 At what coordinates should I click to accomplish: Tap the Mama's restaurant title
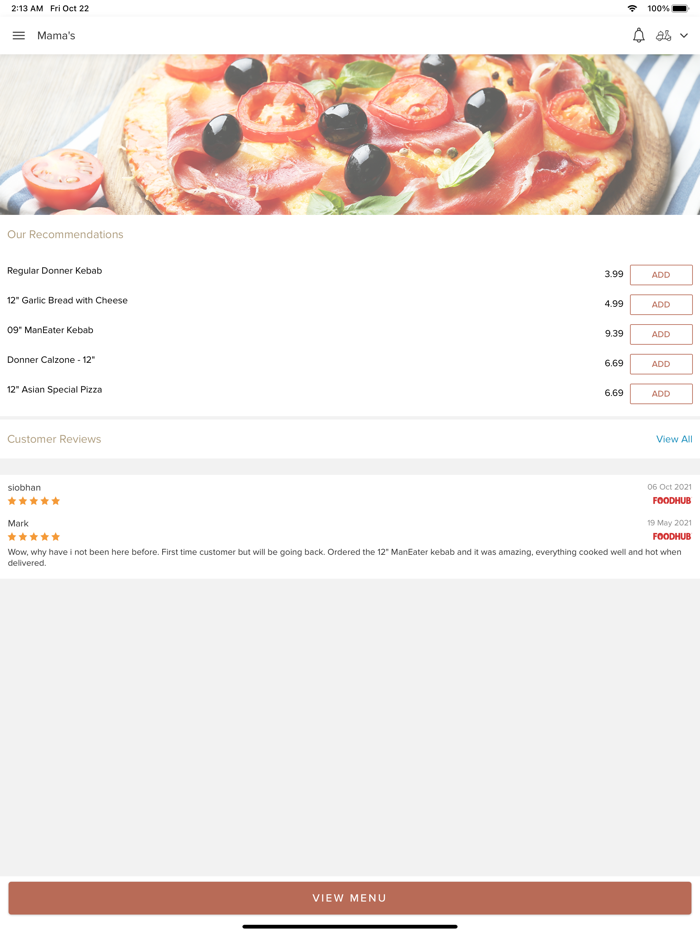point(56,36)
